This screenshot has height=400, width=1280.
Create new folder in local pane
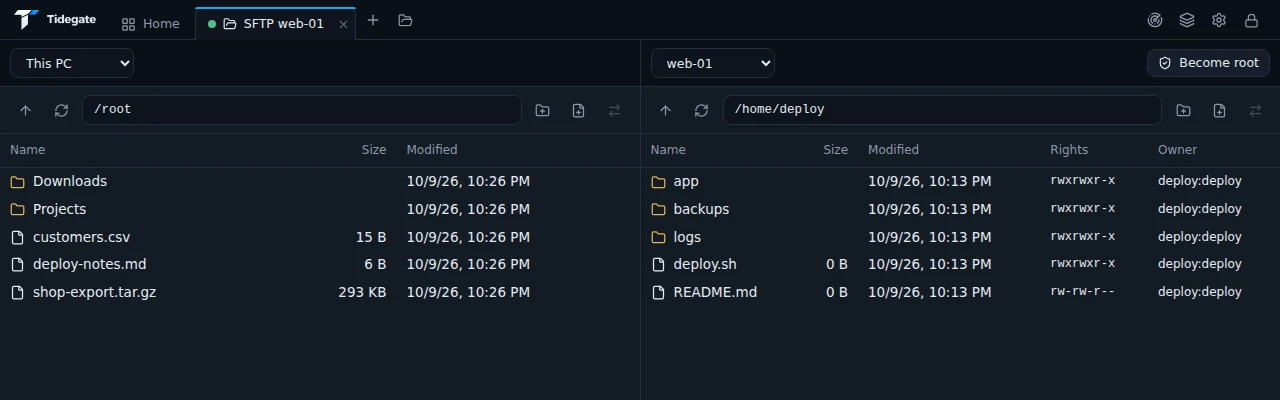542,110
